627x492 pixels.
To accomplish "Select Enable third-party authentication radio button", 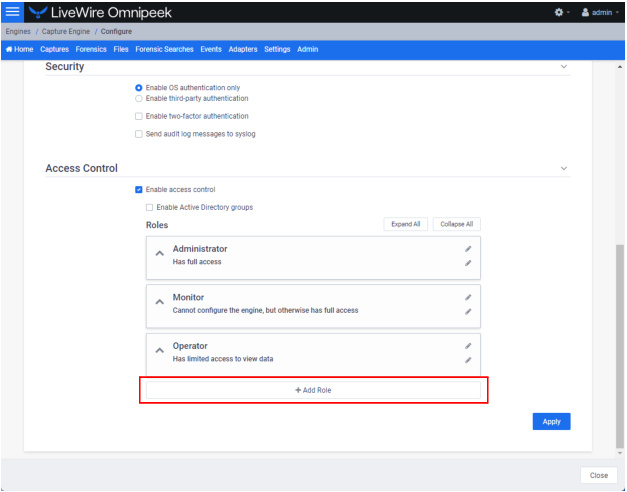I will tap(139, 98).
